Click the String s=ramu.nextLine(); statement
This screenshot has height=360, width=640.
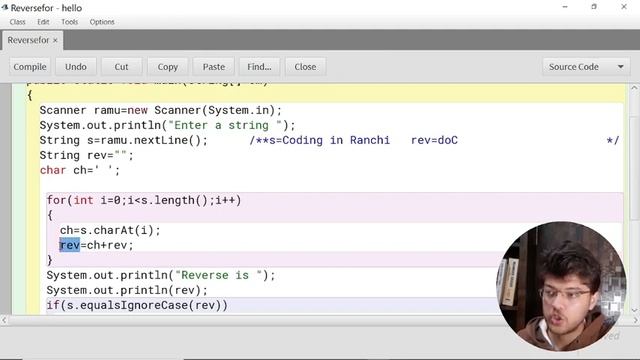coord(124,140)
